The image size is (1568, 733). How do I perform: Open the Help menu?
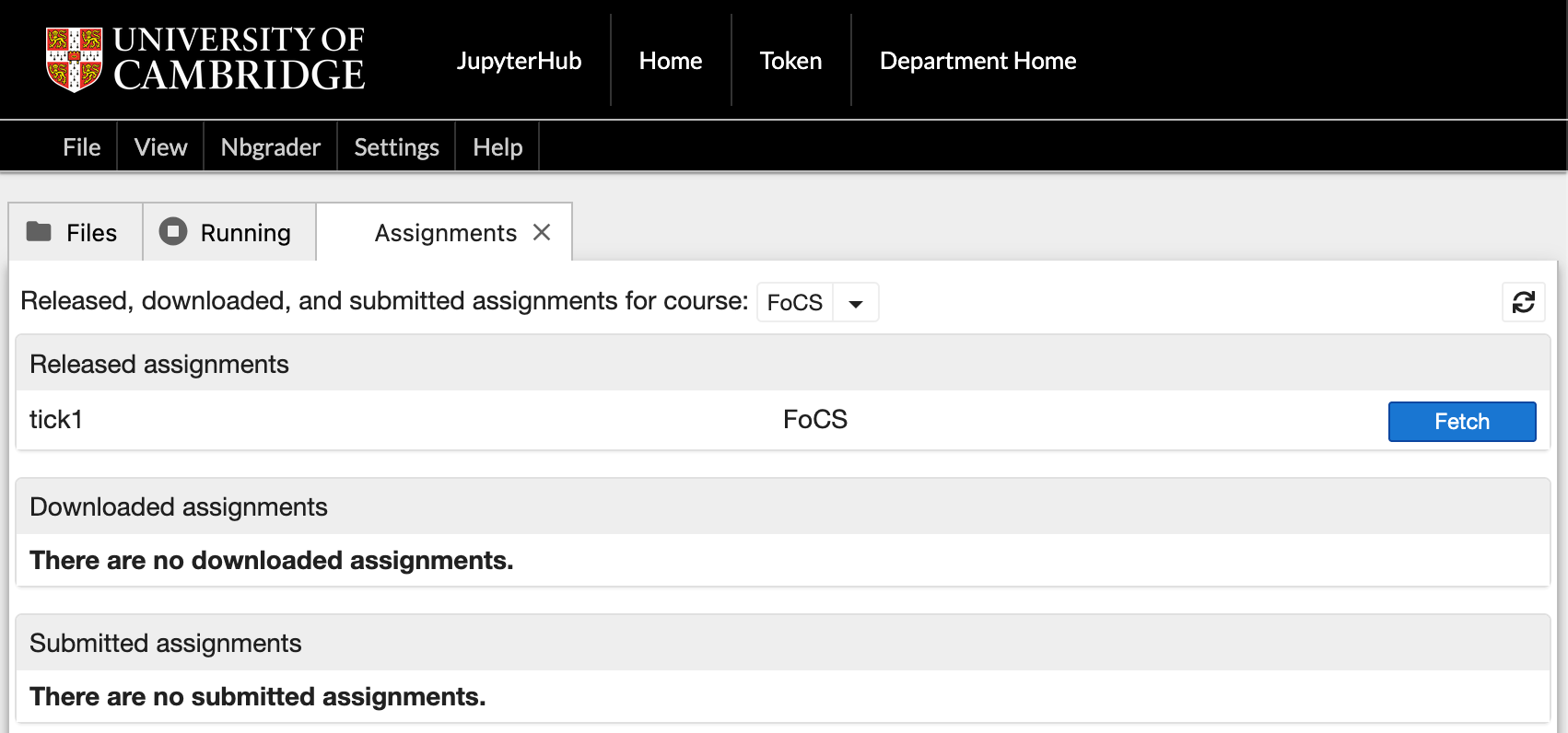click(x=497, y=147)
